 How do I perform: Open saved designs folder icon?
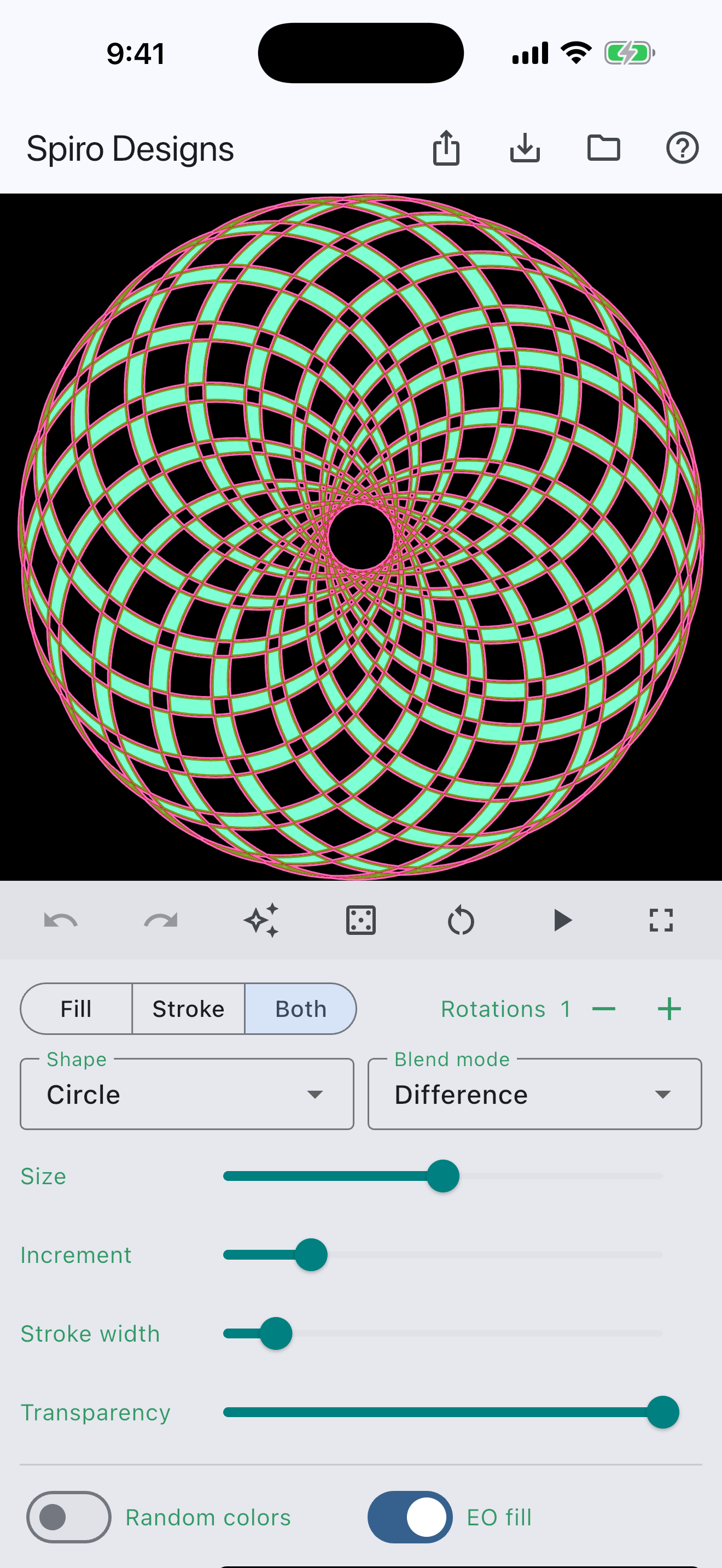pos(603,148)
